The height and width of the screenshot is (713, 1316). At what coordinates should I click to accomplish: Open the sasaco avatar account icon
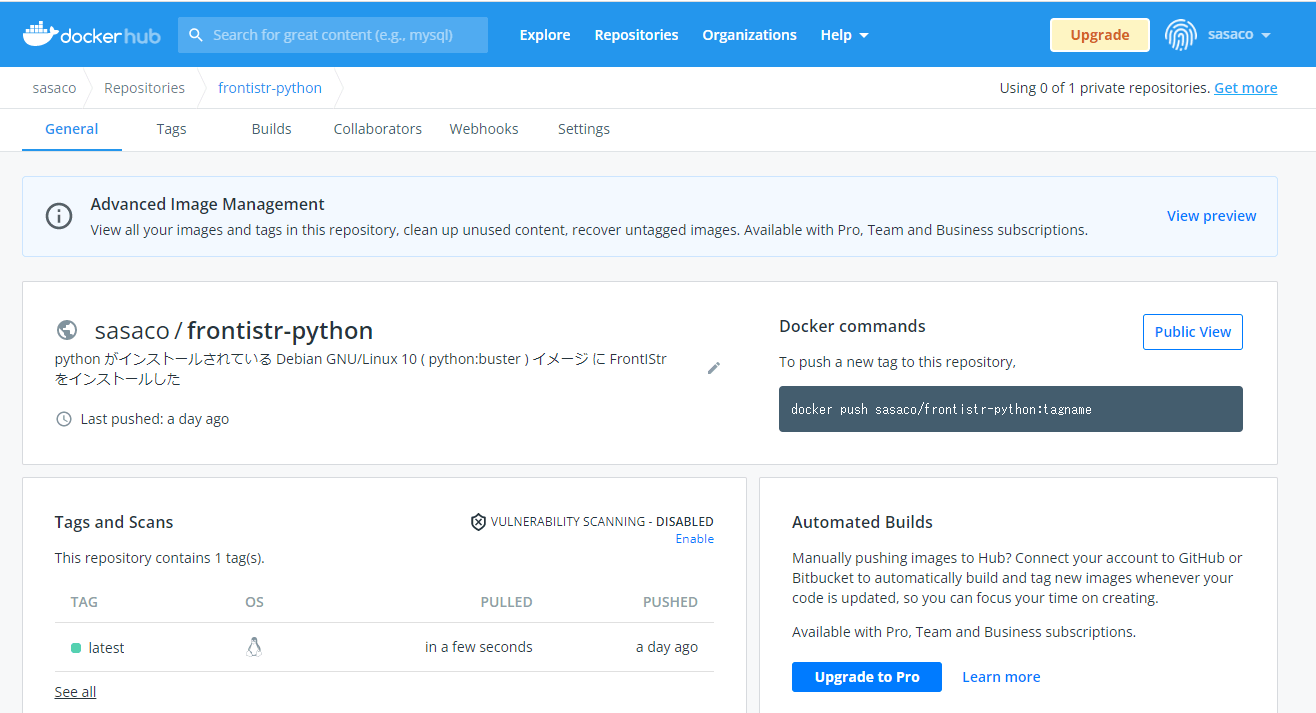tap(1181, 34)
